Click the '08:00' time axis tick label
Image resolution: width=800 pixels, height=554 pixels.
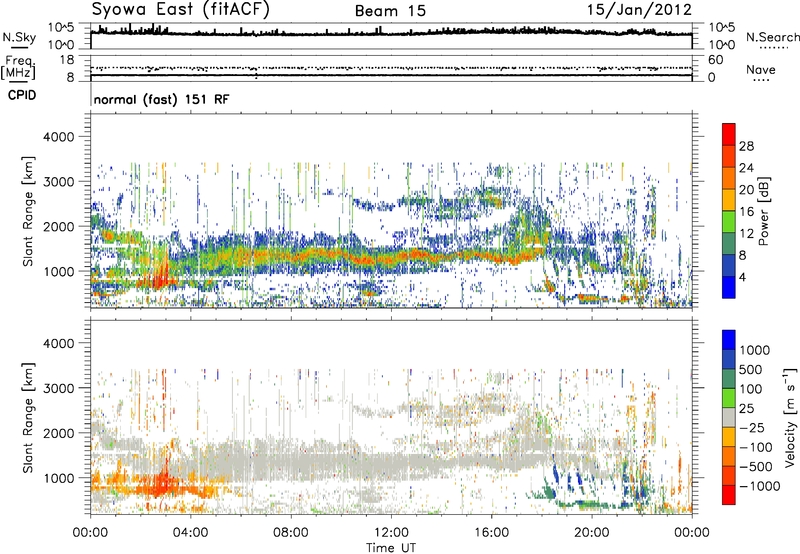point(291,533)
